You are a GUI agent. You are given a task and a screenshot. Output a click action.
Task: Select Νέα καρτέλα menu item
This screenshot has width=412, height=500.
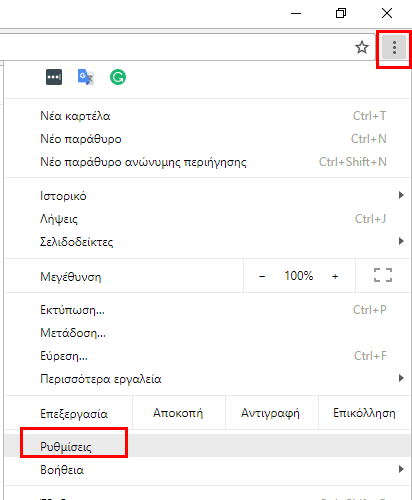click(x=207, y=116)
